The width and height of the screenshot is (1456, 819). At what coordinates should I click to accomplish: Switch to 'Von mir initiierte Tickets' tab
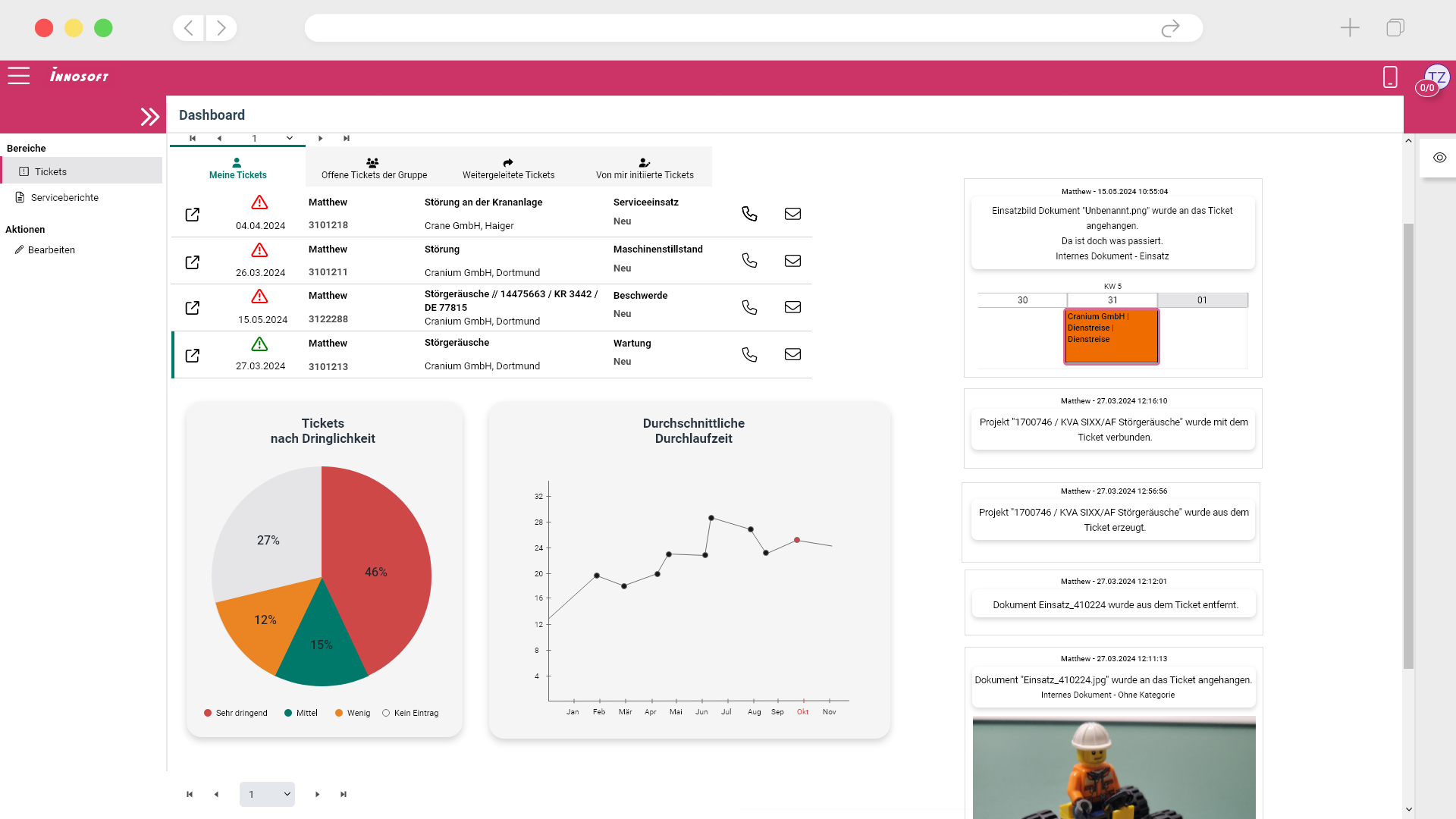click(x=644, y=167)
